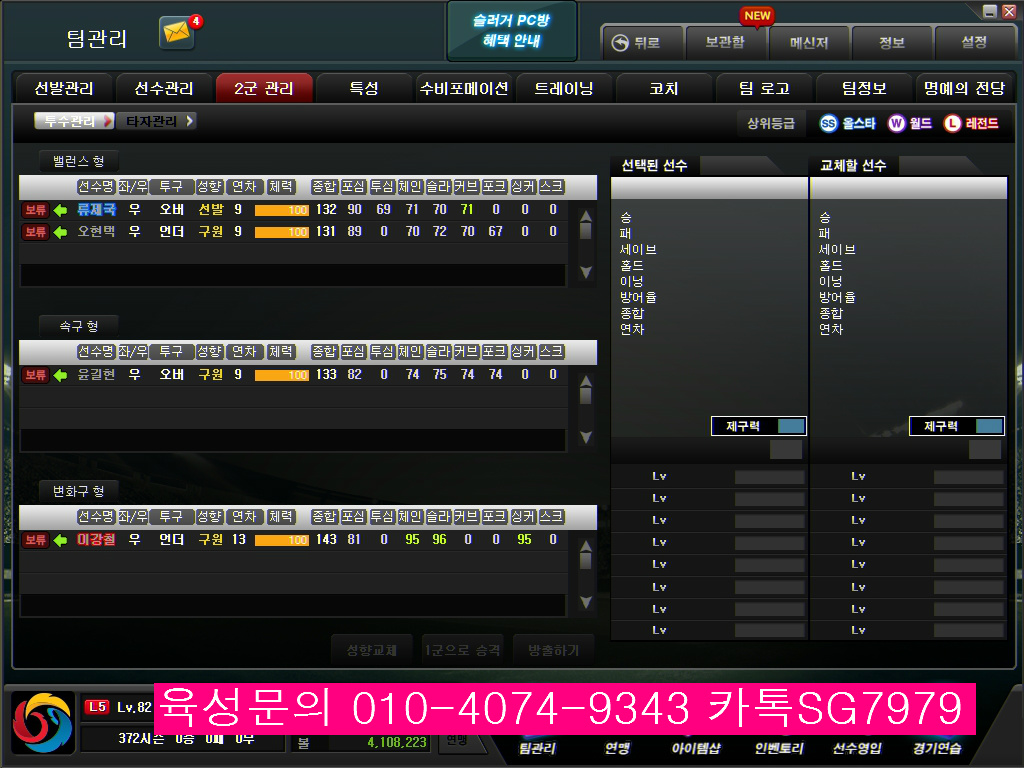Sort 변화구 형 table by 연차 column
Screen dimensions: 1024x768
pos(244,517)
